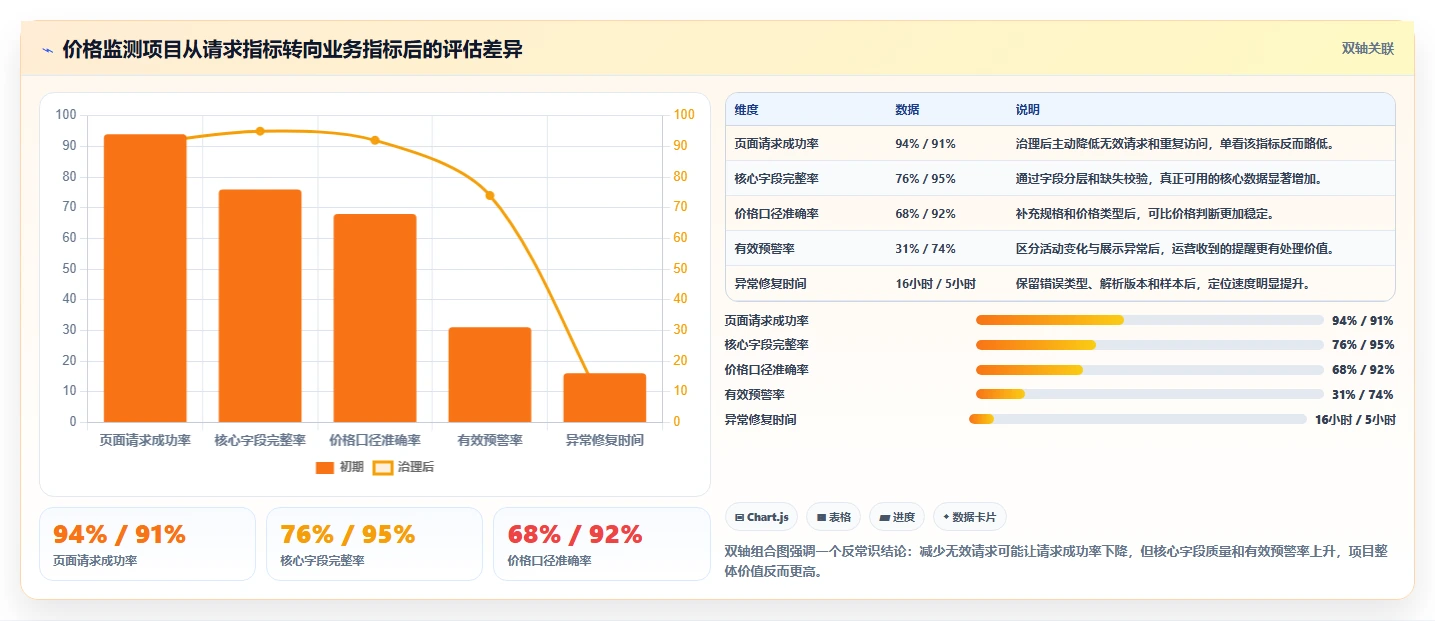Click the 双轴关联 label in header

click(x=1367, y=49)
